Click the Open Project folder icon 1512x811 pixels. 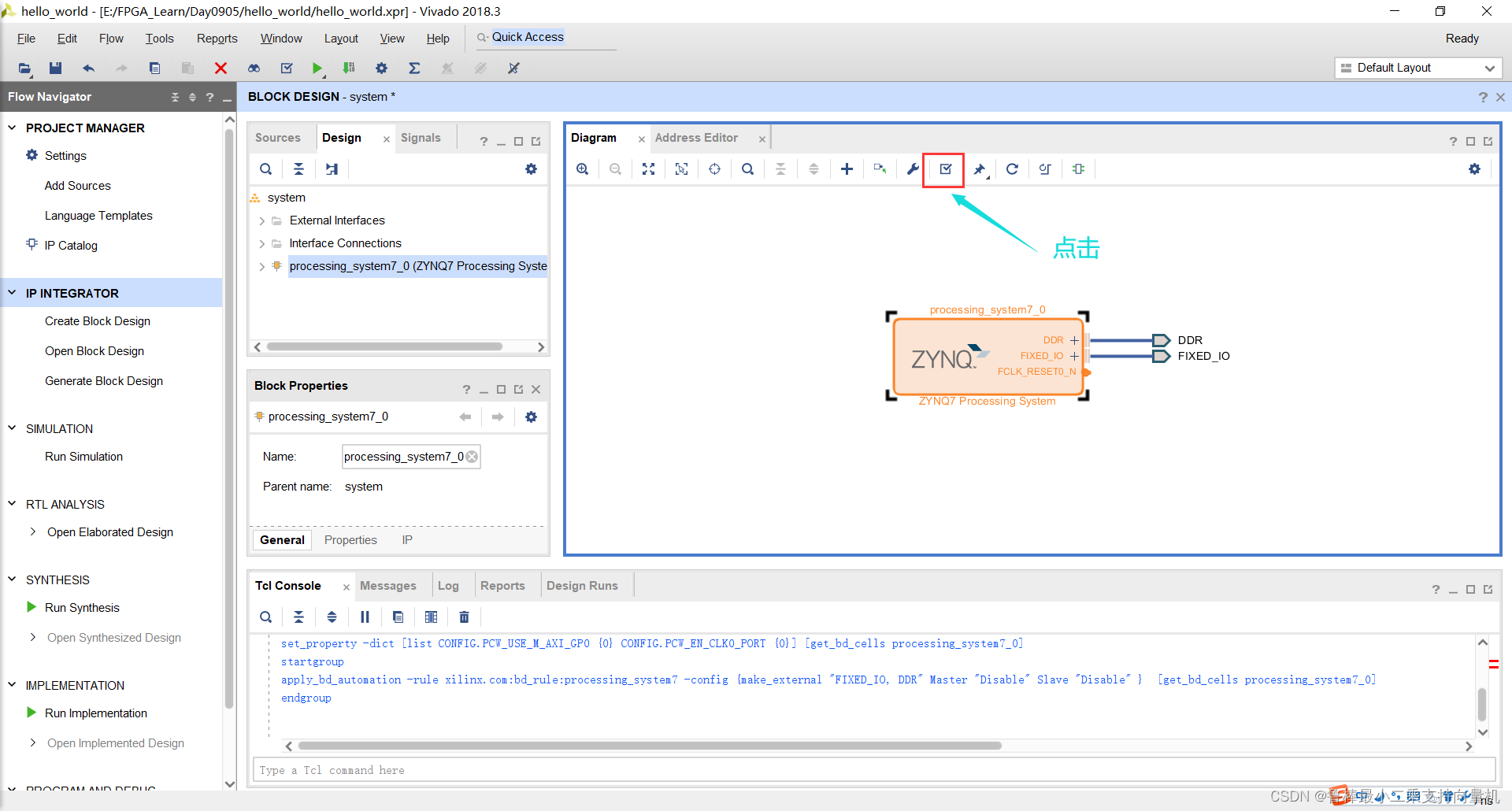pyautogui.click(x=24, y=69)
